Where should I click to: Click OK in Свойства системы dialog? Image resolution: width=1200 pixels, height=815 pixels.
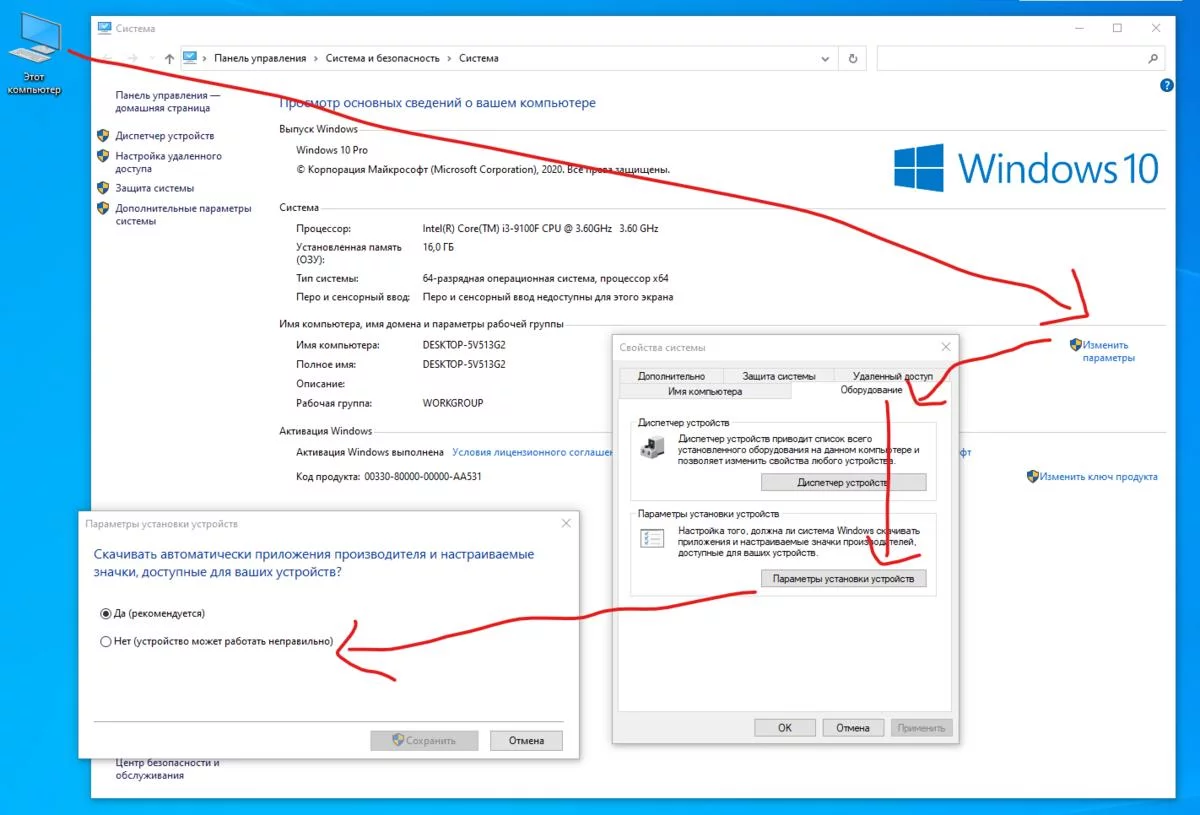click(784, 728)
